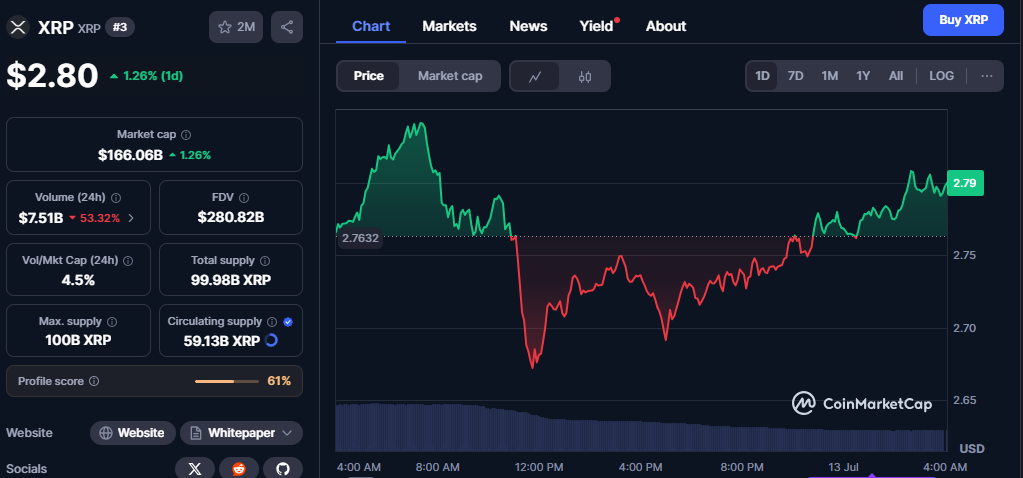Click the volume bars below the chart
The image size is (1023, 478).
tap(641, 428)
